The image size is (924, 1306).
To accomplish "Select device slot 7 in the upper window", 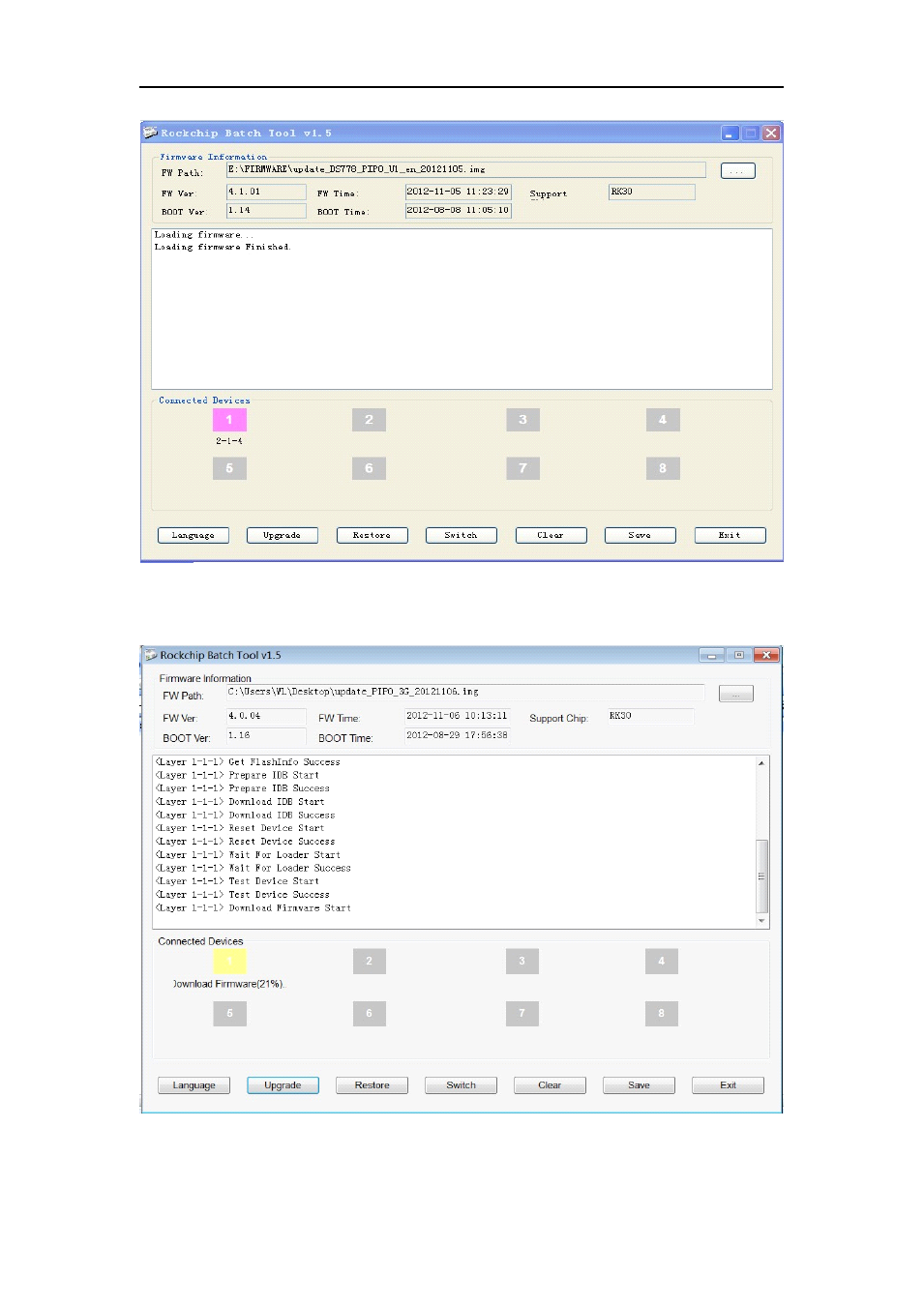I will click(522, 468).
